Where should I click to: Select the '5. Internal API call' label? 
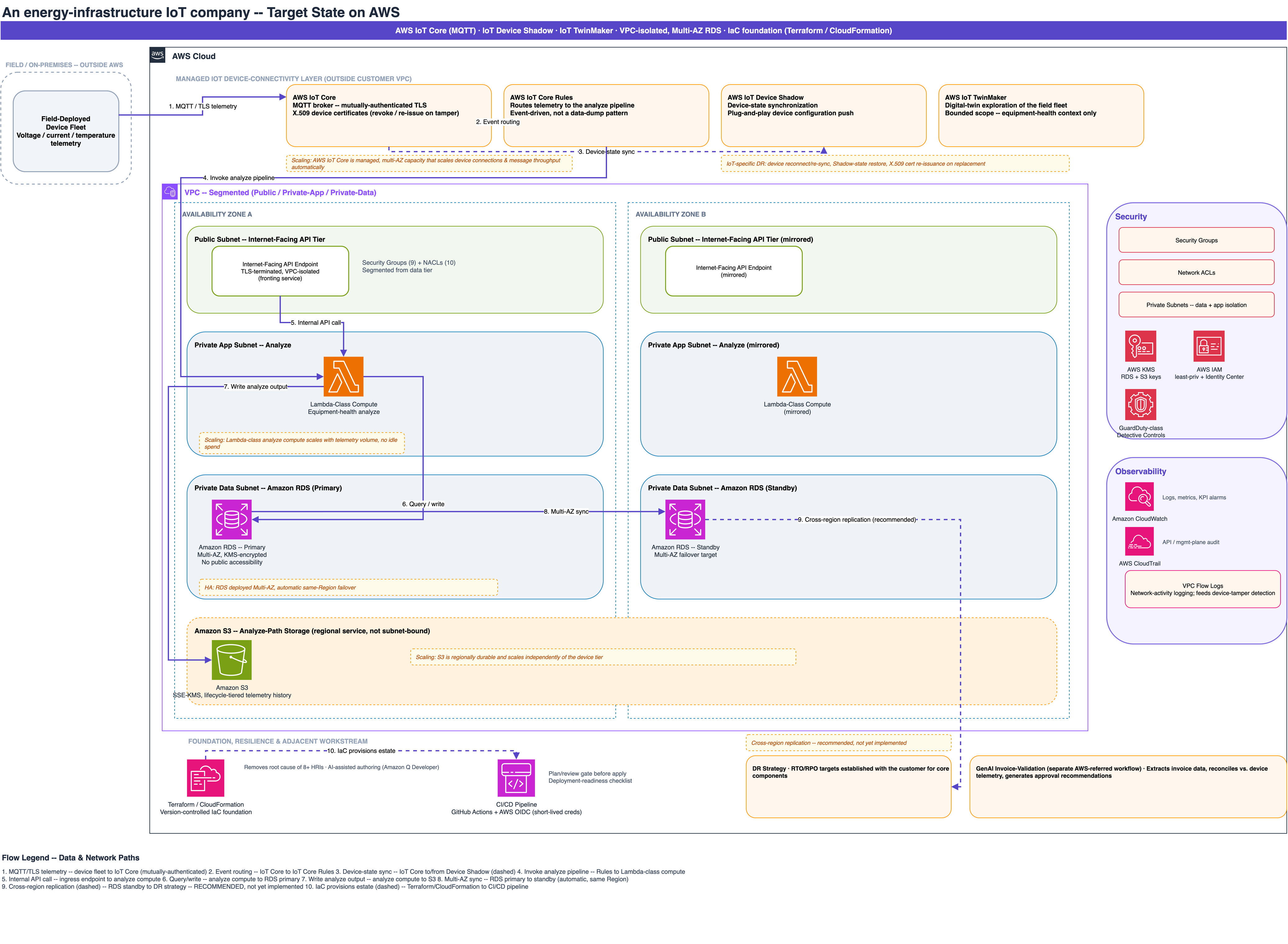(x=315, y=322)
